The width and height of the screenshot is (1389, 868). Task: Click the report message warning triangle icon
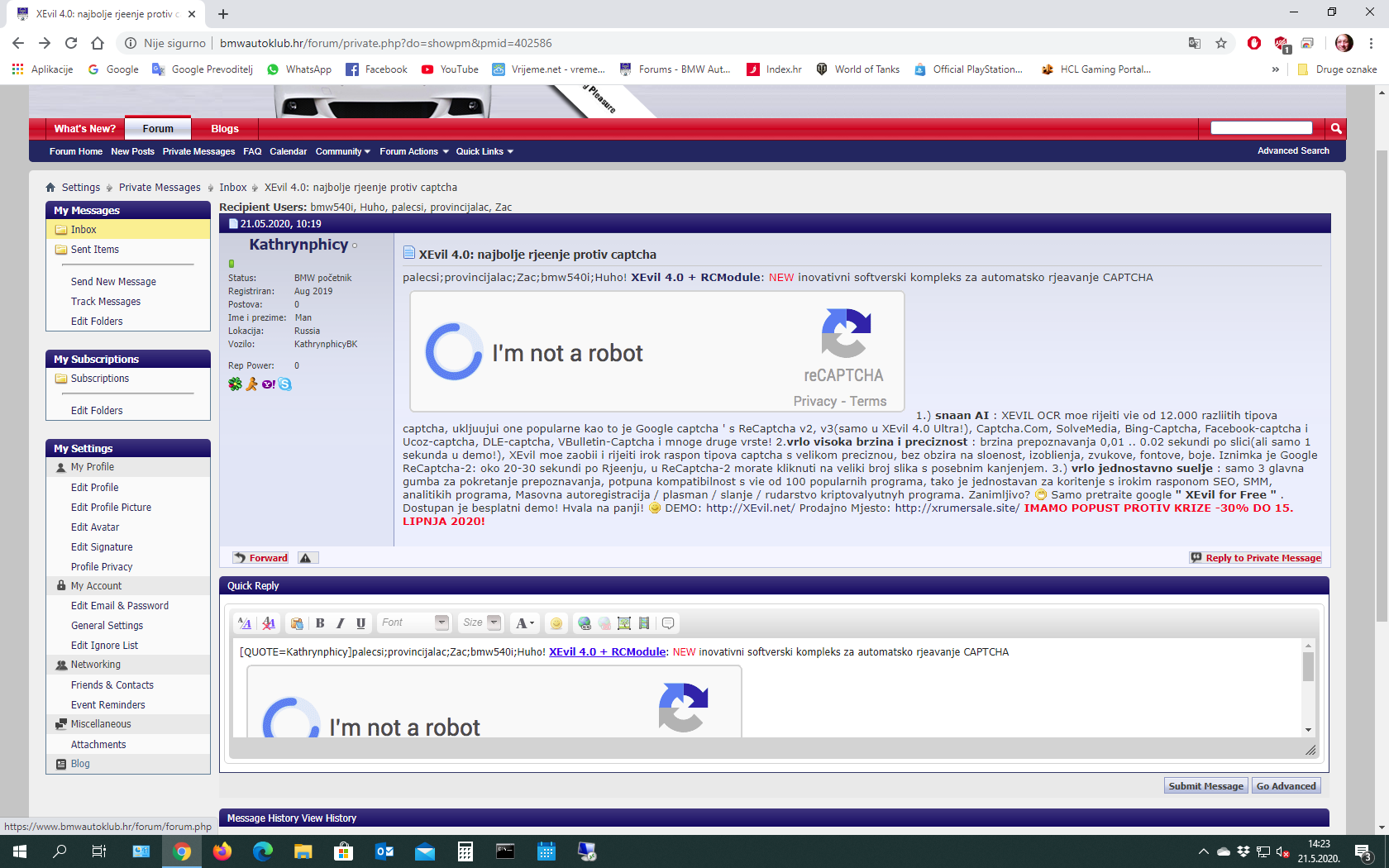point(306,558)
